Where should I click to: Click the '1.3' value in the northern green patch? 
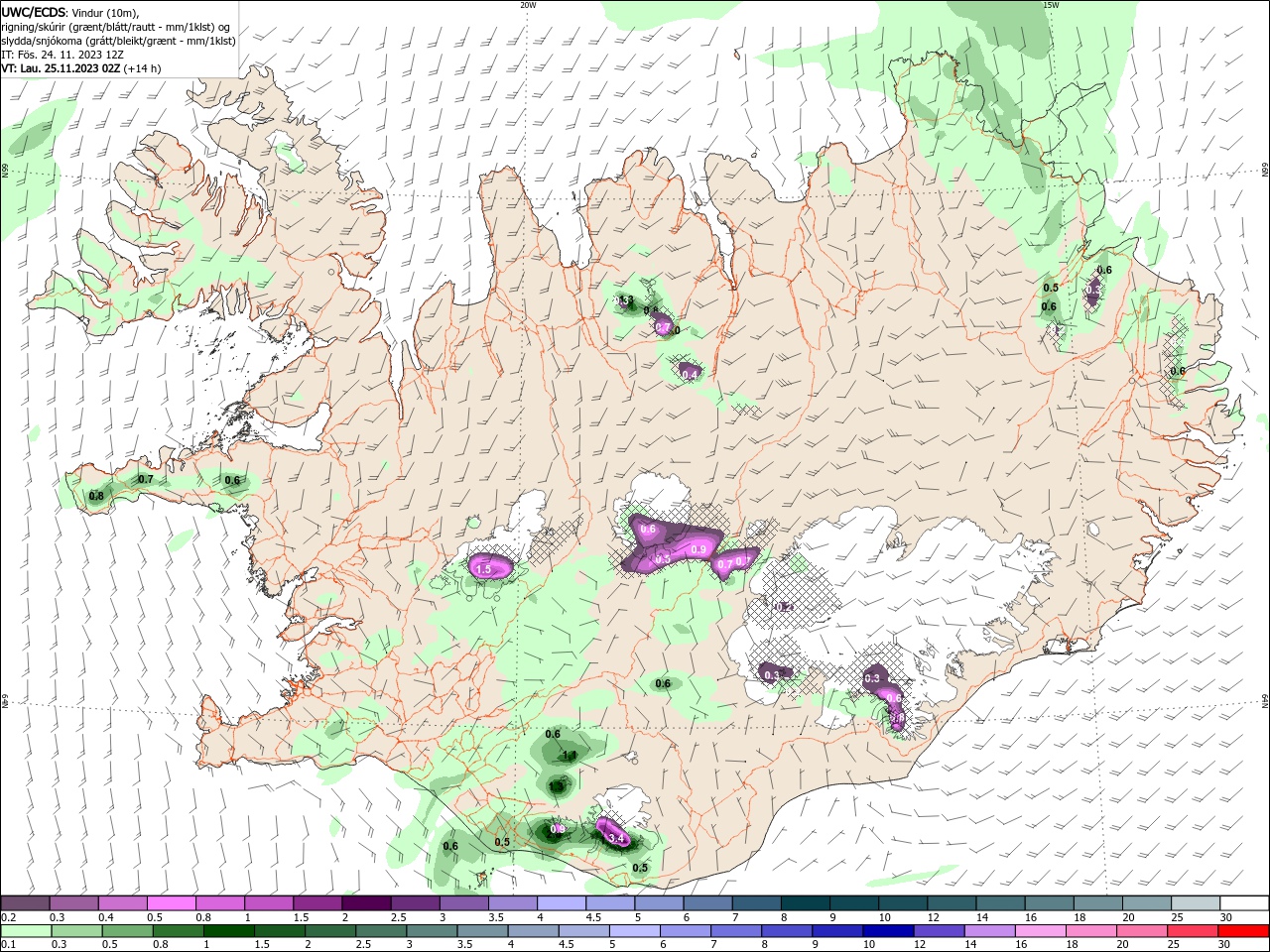pos(626,300)
